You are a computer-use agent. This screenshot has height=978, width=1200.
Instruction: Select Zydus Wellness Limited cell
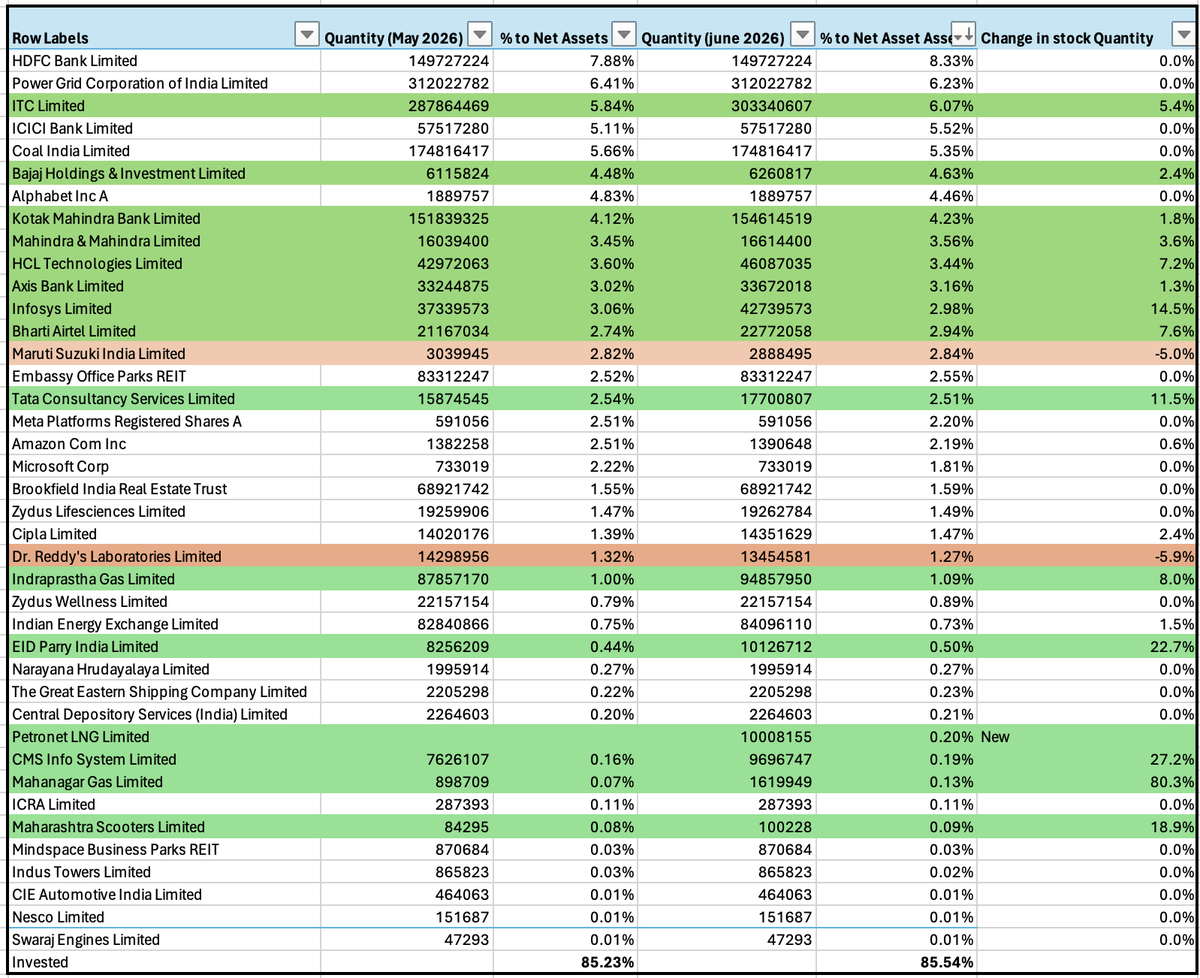click(163, 601)
